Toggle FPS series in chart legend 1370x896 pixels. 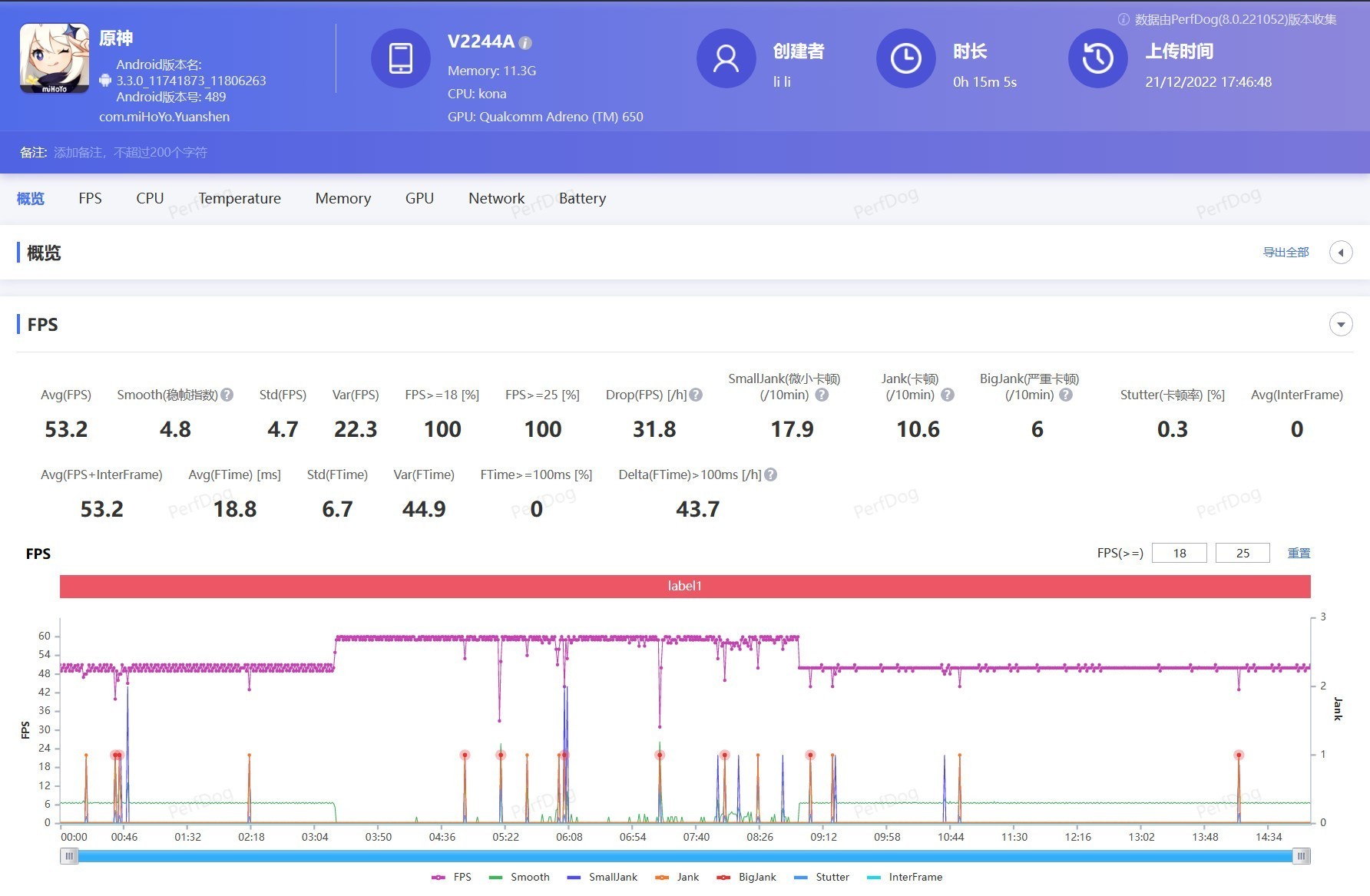click(x=452, y=877)
